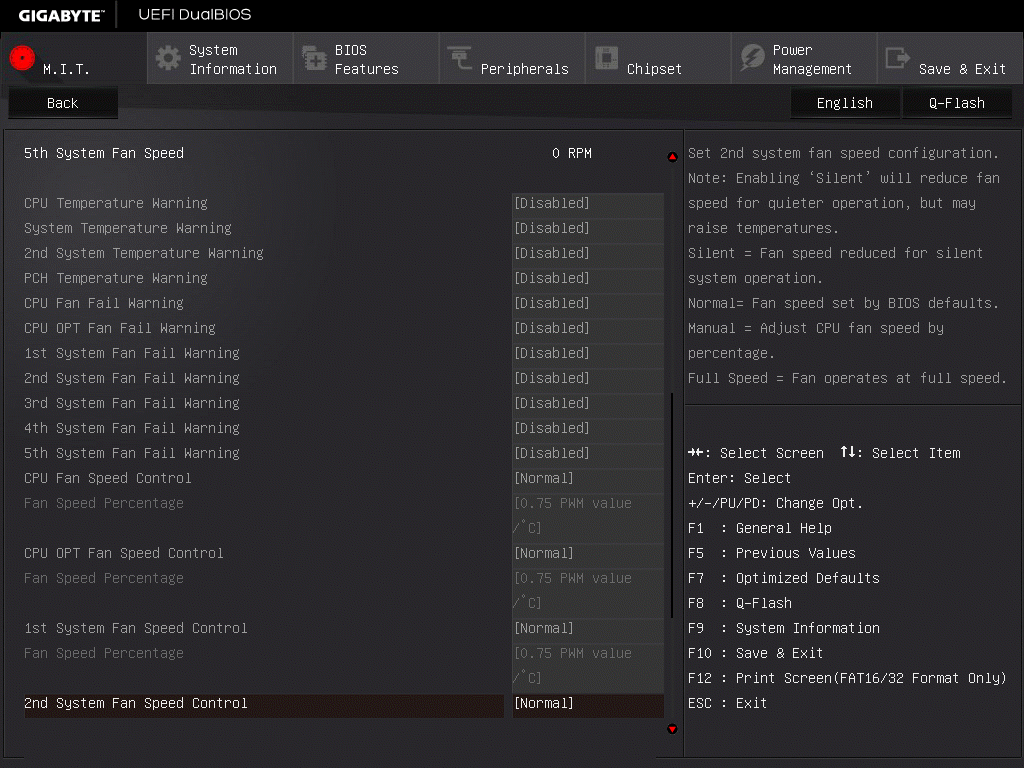Switch to the System Information tab
This screenshot has width=1024, height=768.
point(220,59)
